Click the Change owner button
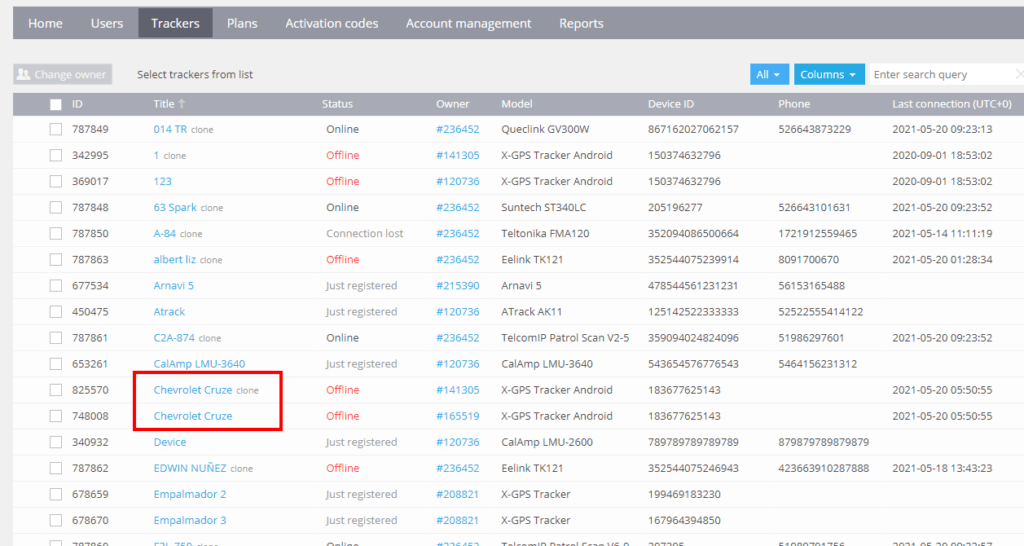 pos(63,74)
